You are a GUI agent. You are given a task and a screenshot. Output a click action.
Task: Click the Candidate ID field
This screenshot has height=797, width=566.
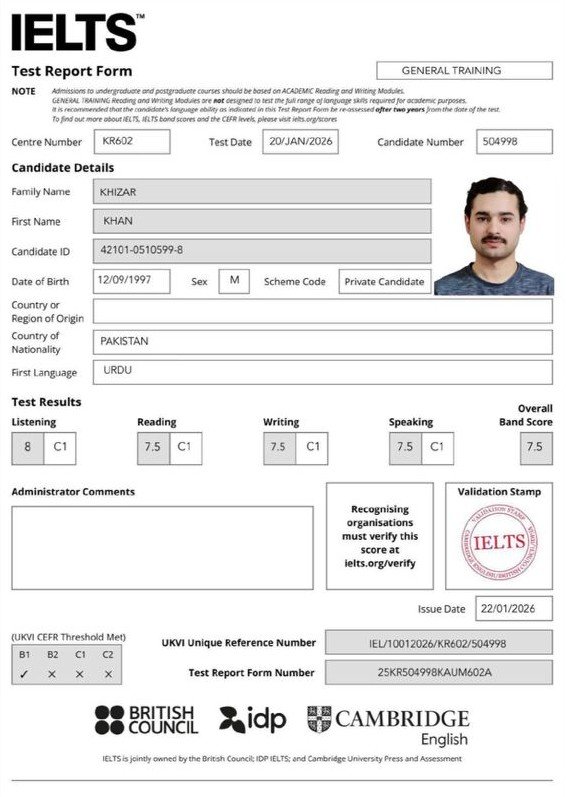click(x=262, y=251)
